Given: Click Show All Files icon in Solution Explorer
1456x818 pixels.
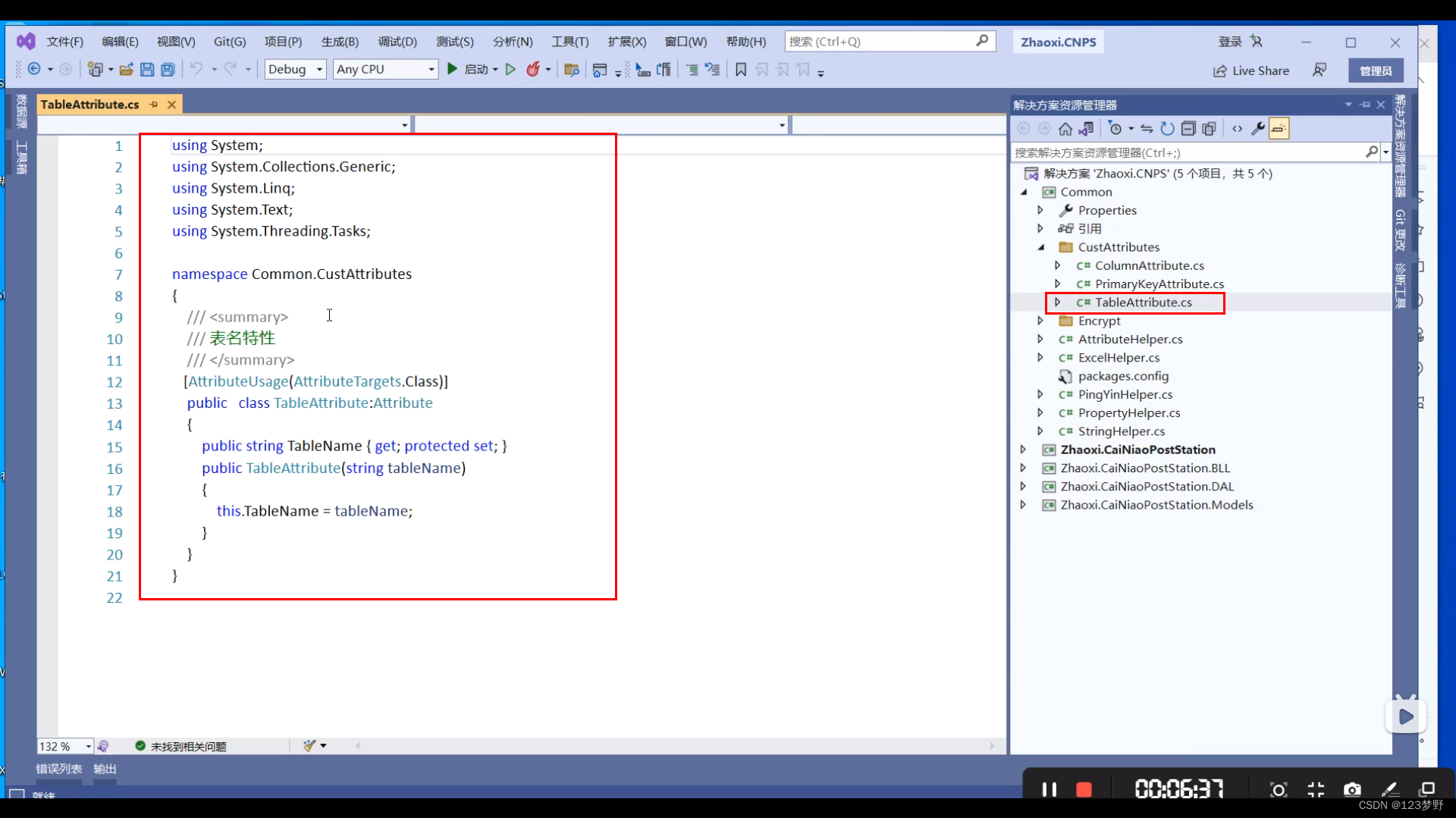Looking at the screenshot, I should pyautogui.click(x=1209, y=129).
